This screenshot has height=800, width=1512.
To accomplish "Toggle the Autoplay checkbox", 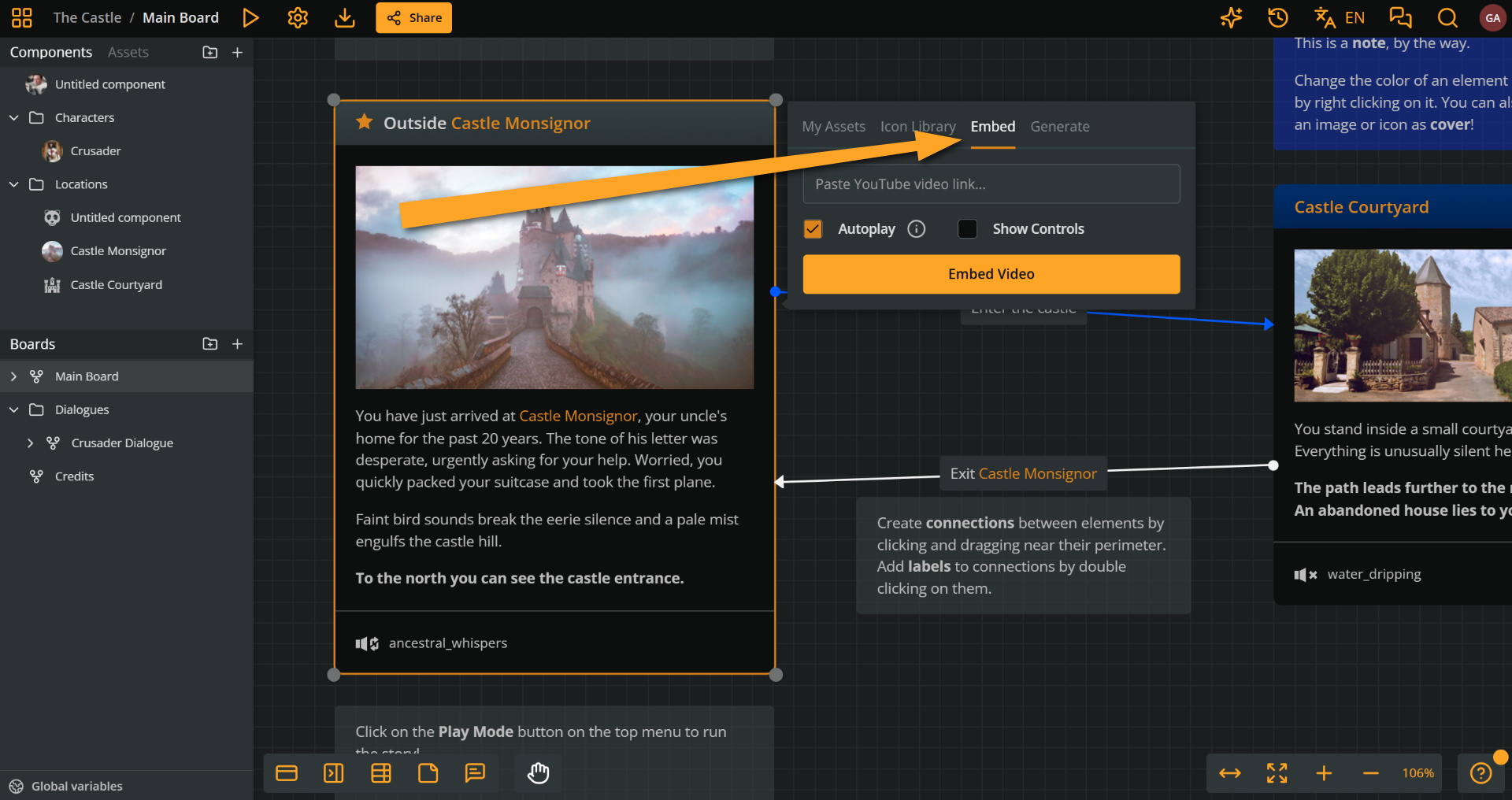I will 813,229.
